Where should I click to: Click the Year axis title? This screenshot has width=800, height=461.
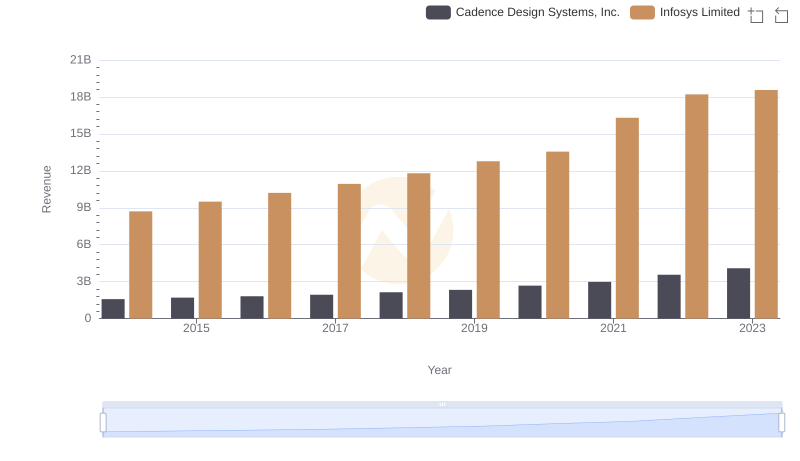click(439, 370)
